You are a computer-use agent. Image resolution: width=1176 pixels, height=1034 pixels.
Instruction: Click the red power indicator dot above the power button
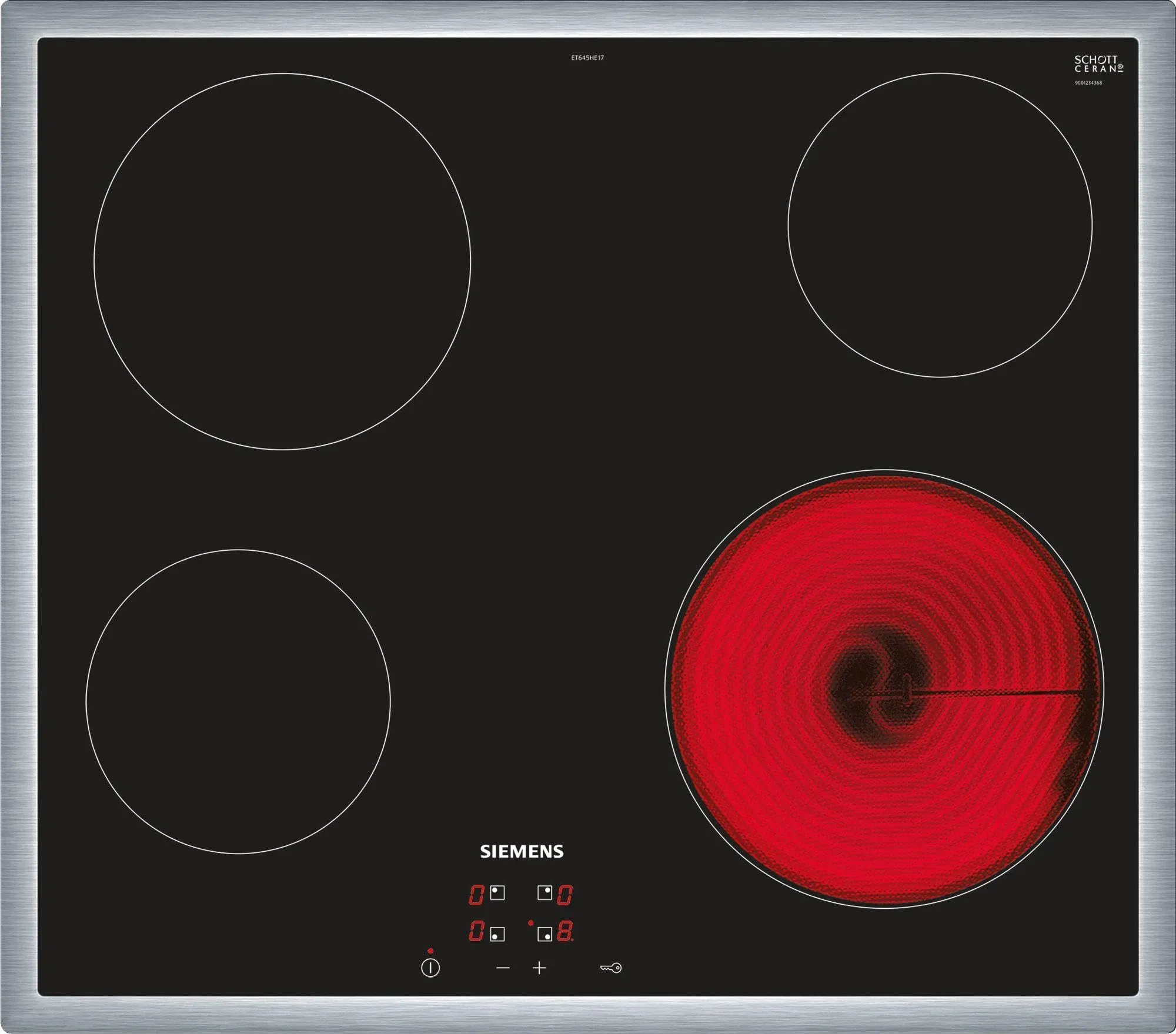click(x=430, y=951)
